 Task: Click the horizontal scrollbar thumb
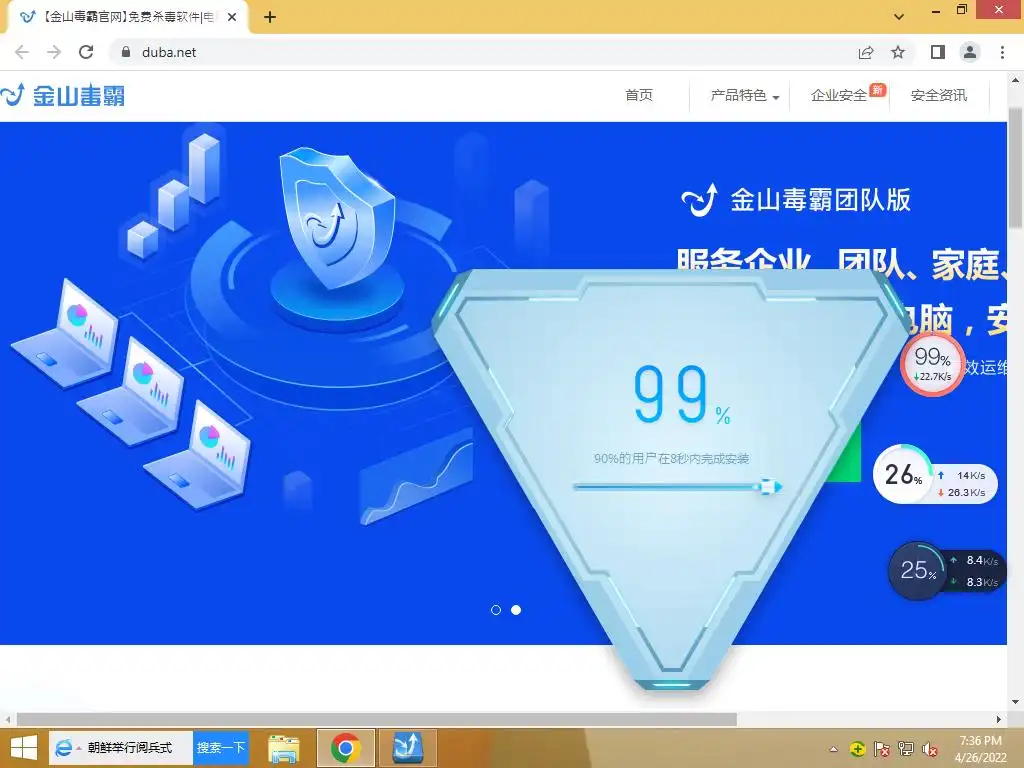coord(377,719)
